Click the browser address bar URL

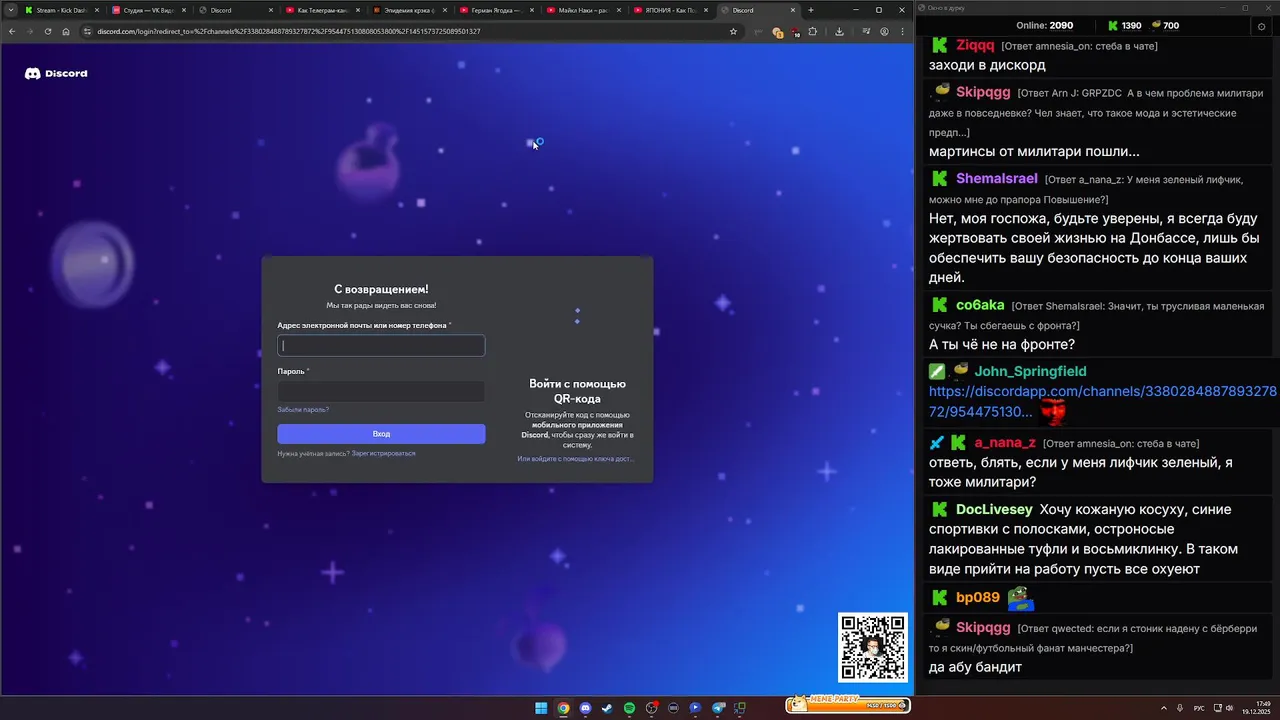coord(289,31)
